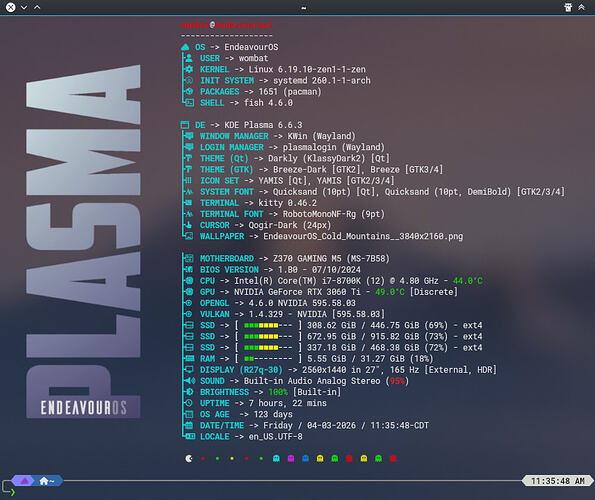Click the wallpaper filename text
Screen dimensions: 595x500
pos(363,236)
